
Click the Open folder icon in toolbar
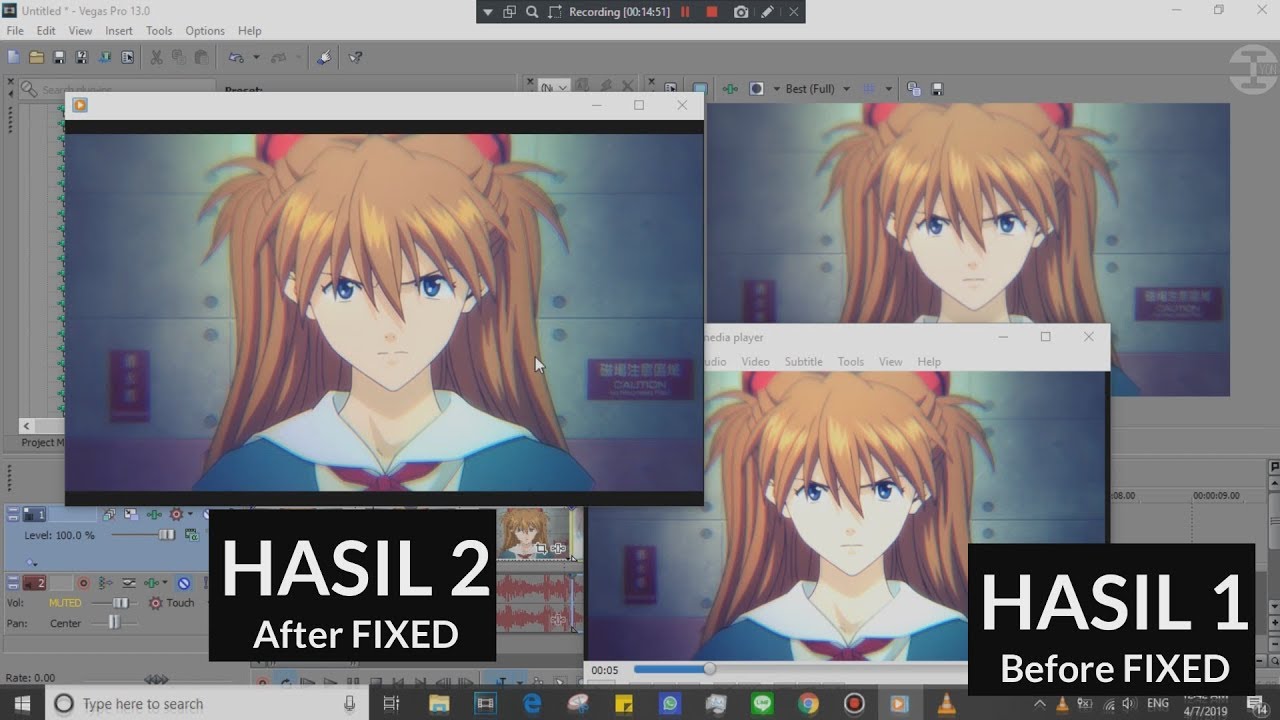click(x=36, y=58)
